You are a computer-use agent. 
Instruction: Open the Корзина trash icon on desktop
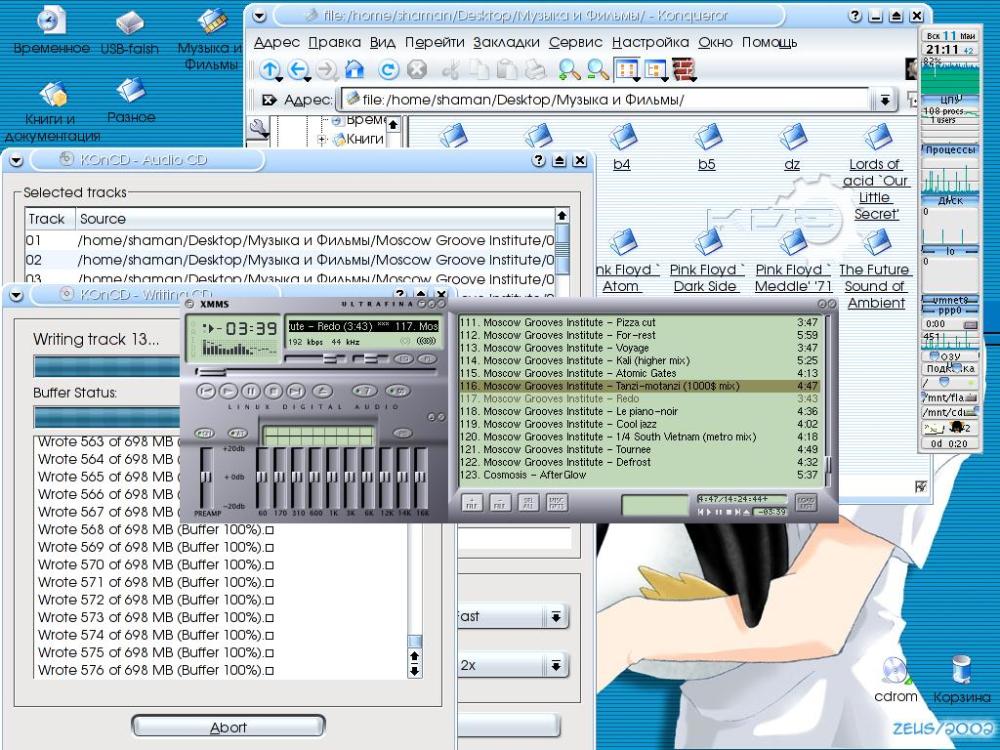[961, 680]
